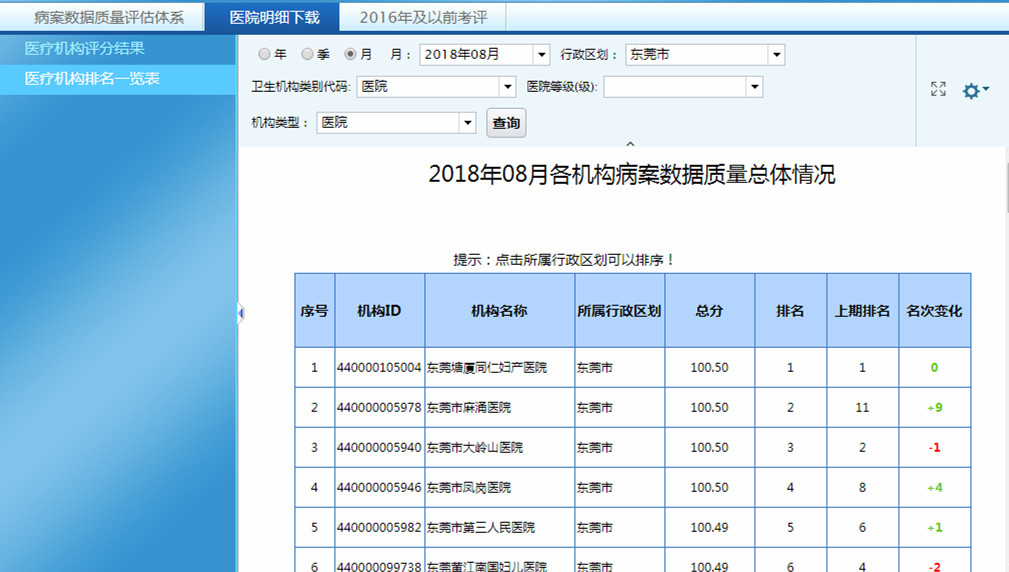Open the settings gear menu
The height and width of the screenshot is (572, 1009).
[974, 91]
